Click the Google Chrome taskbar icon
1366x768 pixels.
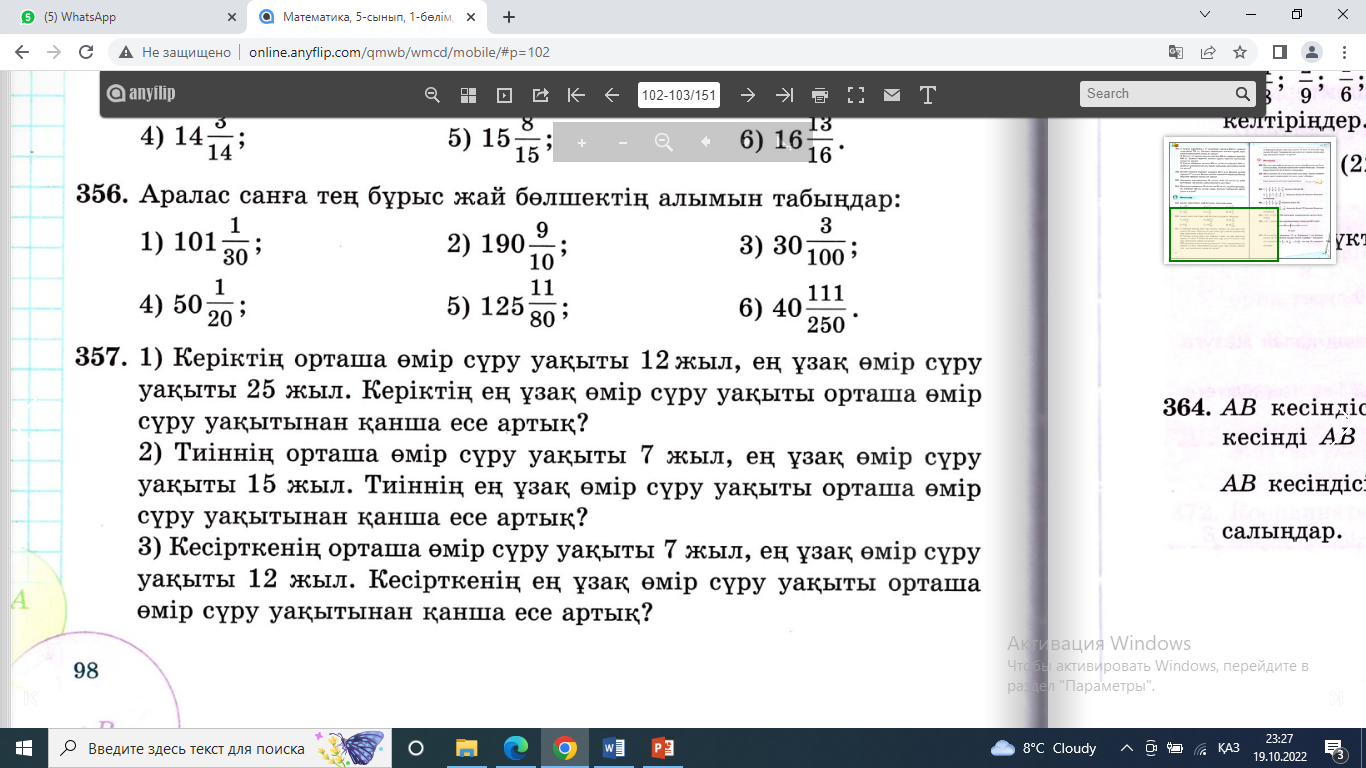click(565, 748)
